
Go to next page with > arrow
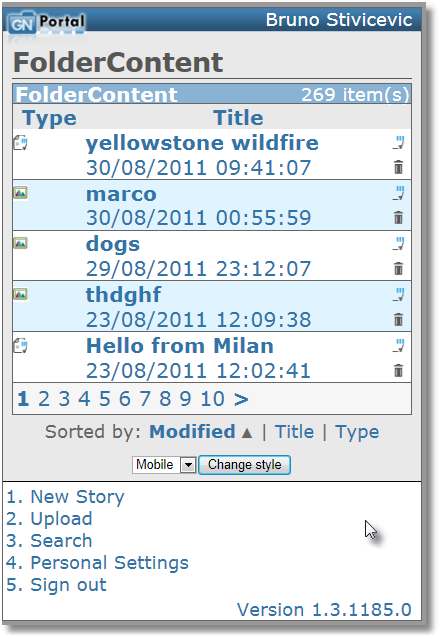(241, 399)
